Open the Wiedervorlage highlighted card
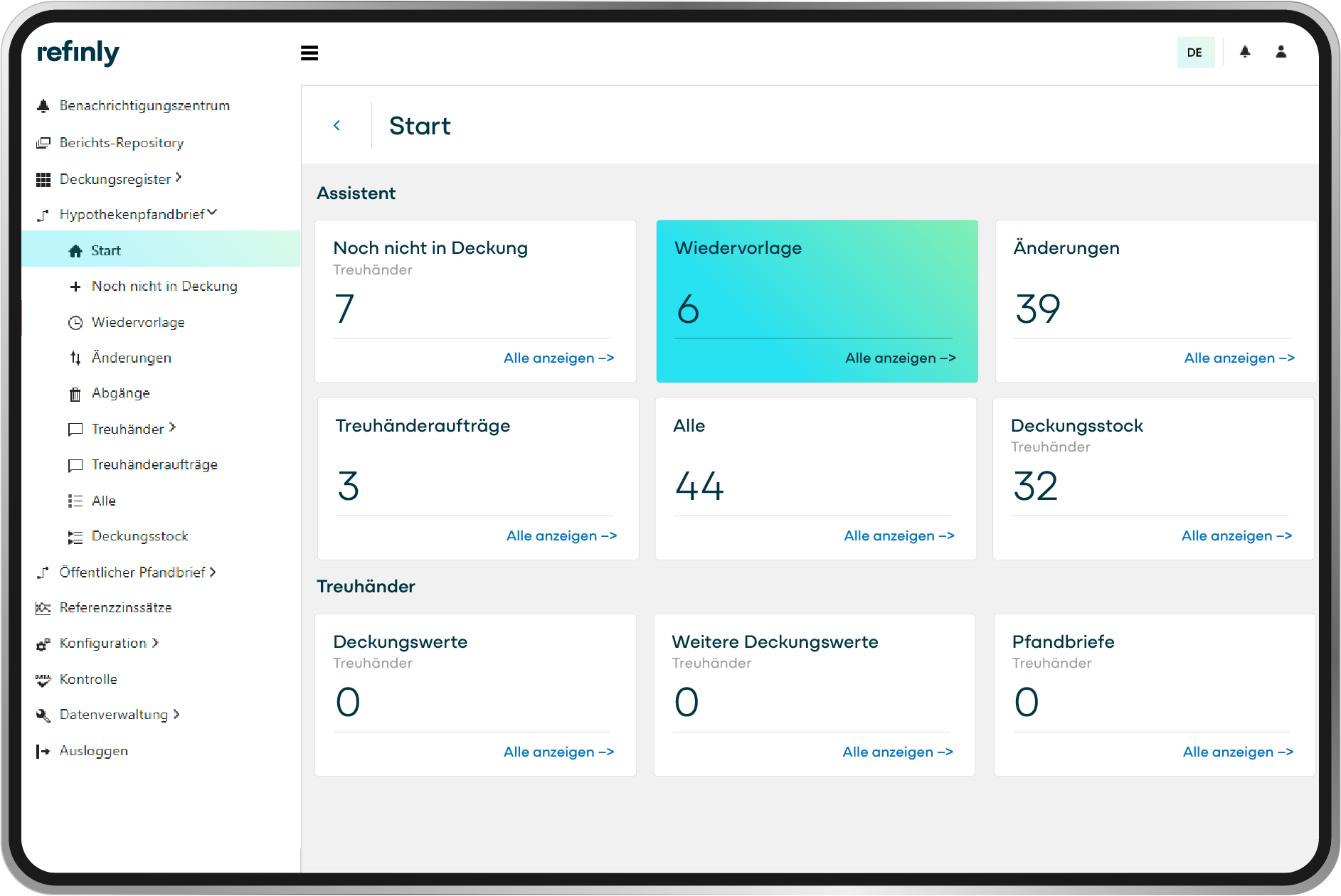This screenshot has height=896, width=1341. (x=817, y=302)
